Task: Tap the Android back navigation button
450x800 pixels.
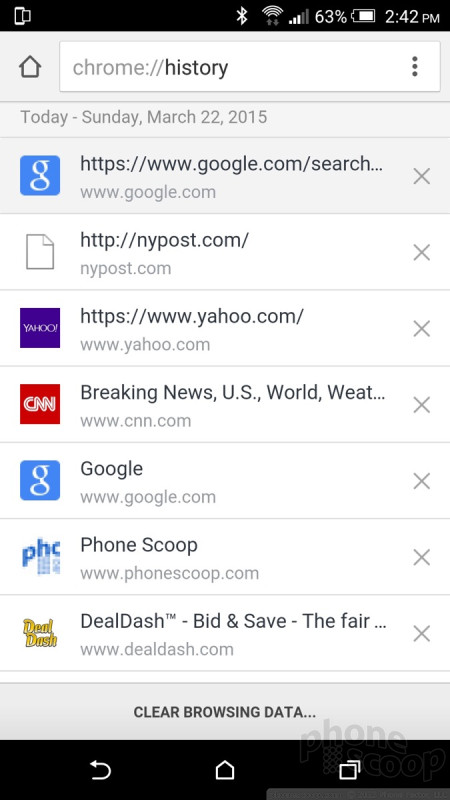Action: (x=100, y=770)
